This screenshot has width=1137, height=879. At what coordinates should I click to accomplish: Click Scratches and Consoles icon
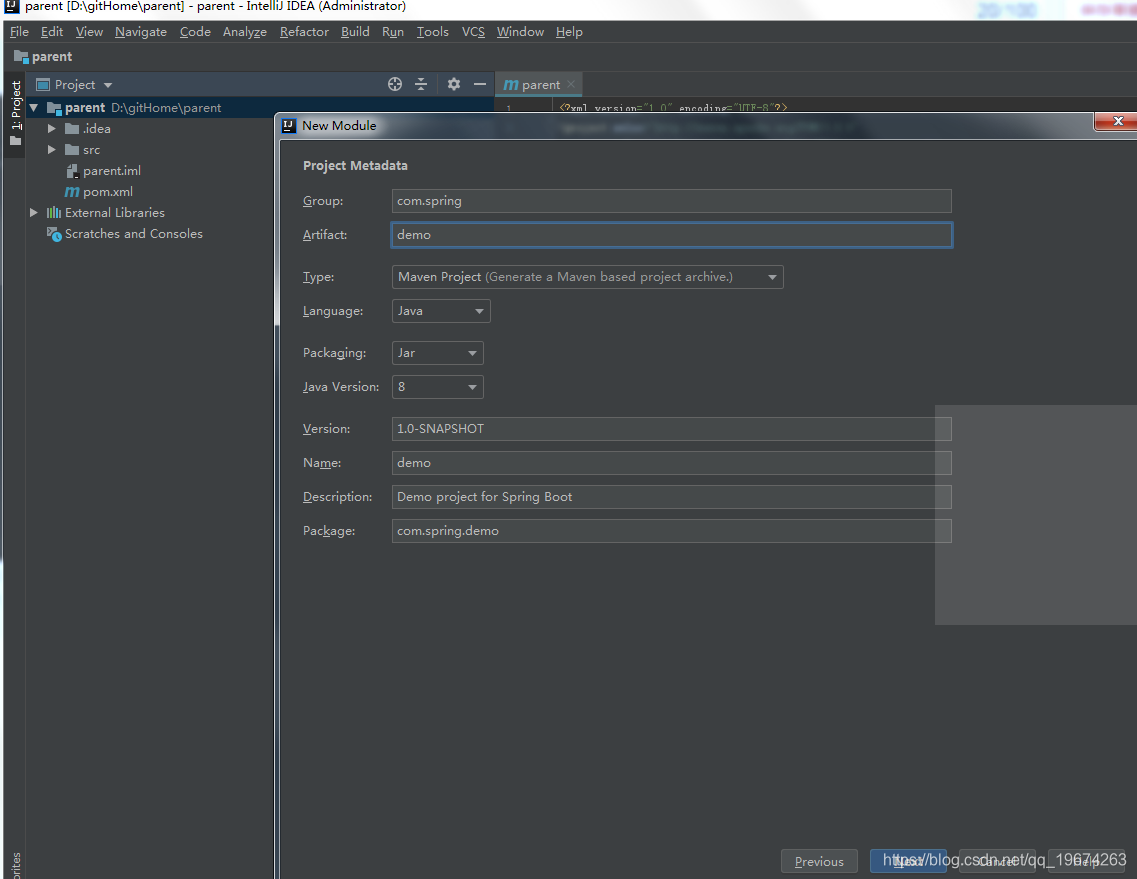pyautogui.click(x=54, y=234)
